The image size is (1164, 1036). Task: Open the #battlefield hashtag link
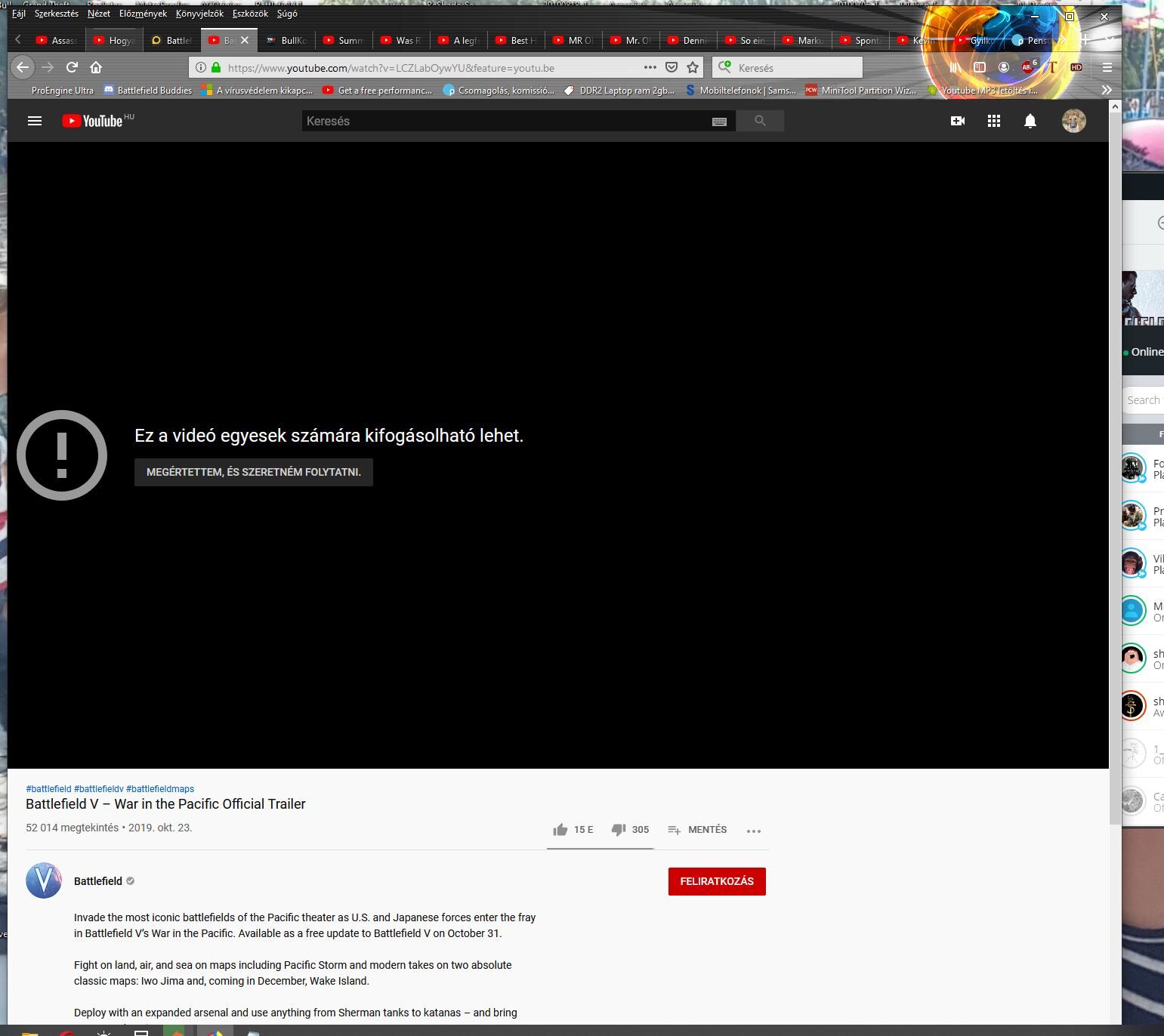pyautogui.click(x=48, y=789)
